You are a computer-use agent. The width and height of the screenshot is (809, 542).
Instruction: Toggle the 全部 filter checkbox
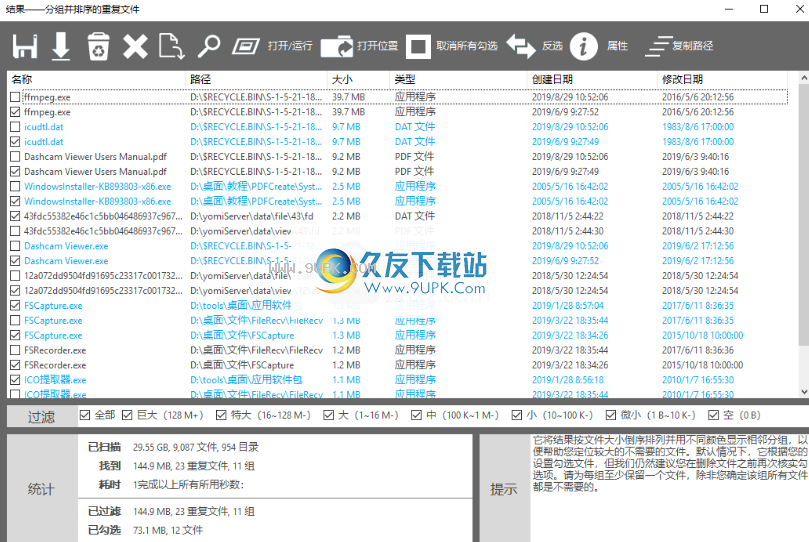point(85,415)
